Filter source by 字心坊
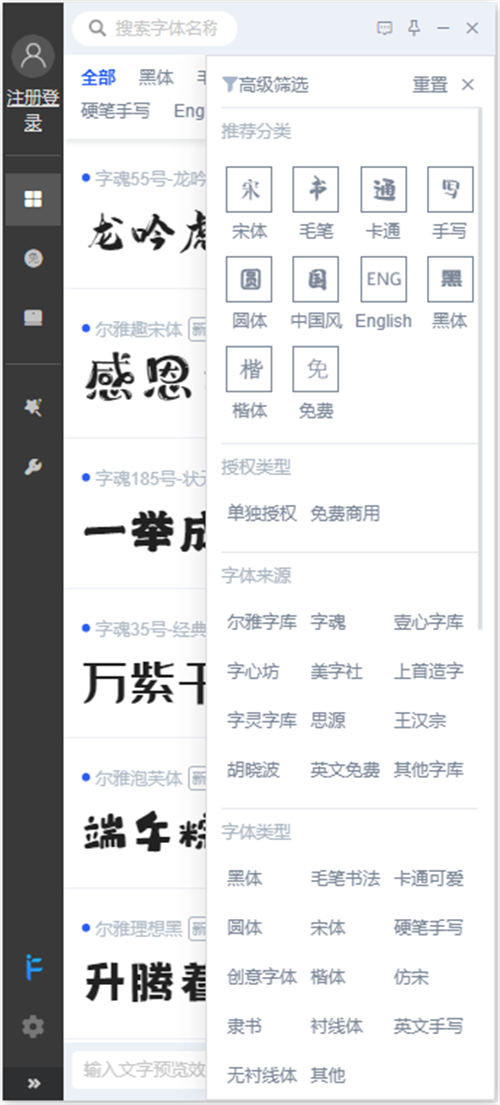Viewport: 500px width, 1105px height. [254, 672]
